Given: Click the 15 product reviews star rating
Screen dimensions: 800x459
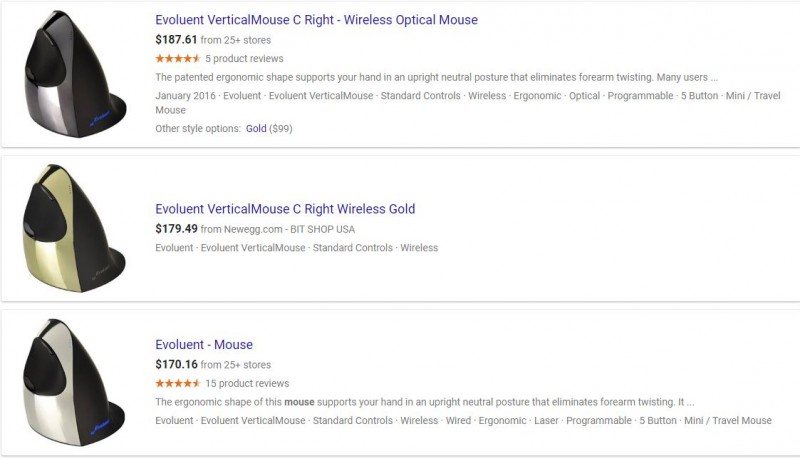Looking at the screenshot, I should (x=178, y=384).
